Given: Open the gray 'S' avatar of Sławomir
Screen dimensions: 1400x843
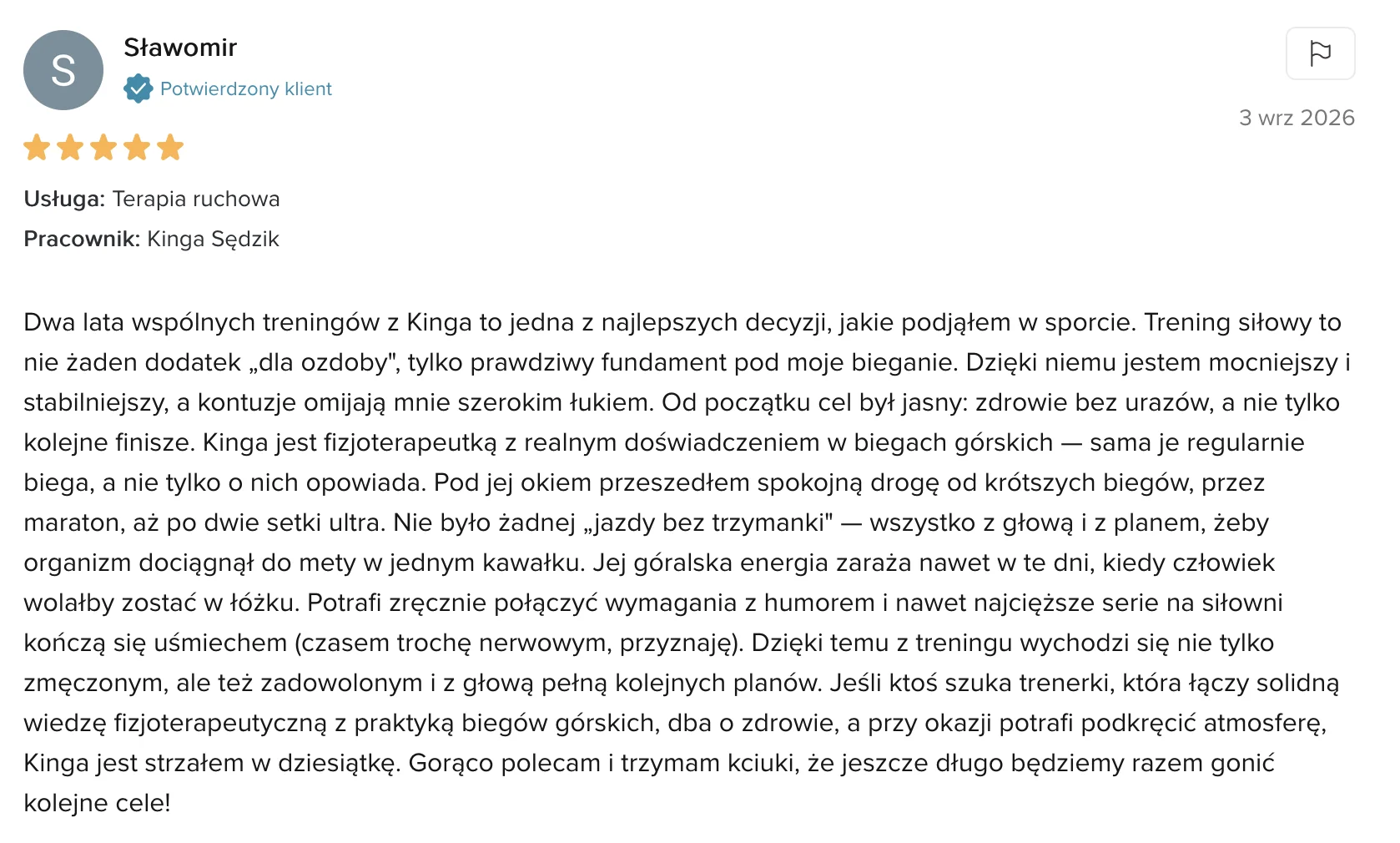Looking at the screenshot, I should coord(63,70).
